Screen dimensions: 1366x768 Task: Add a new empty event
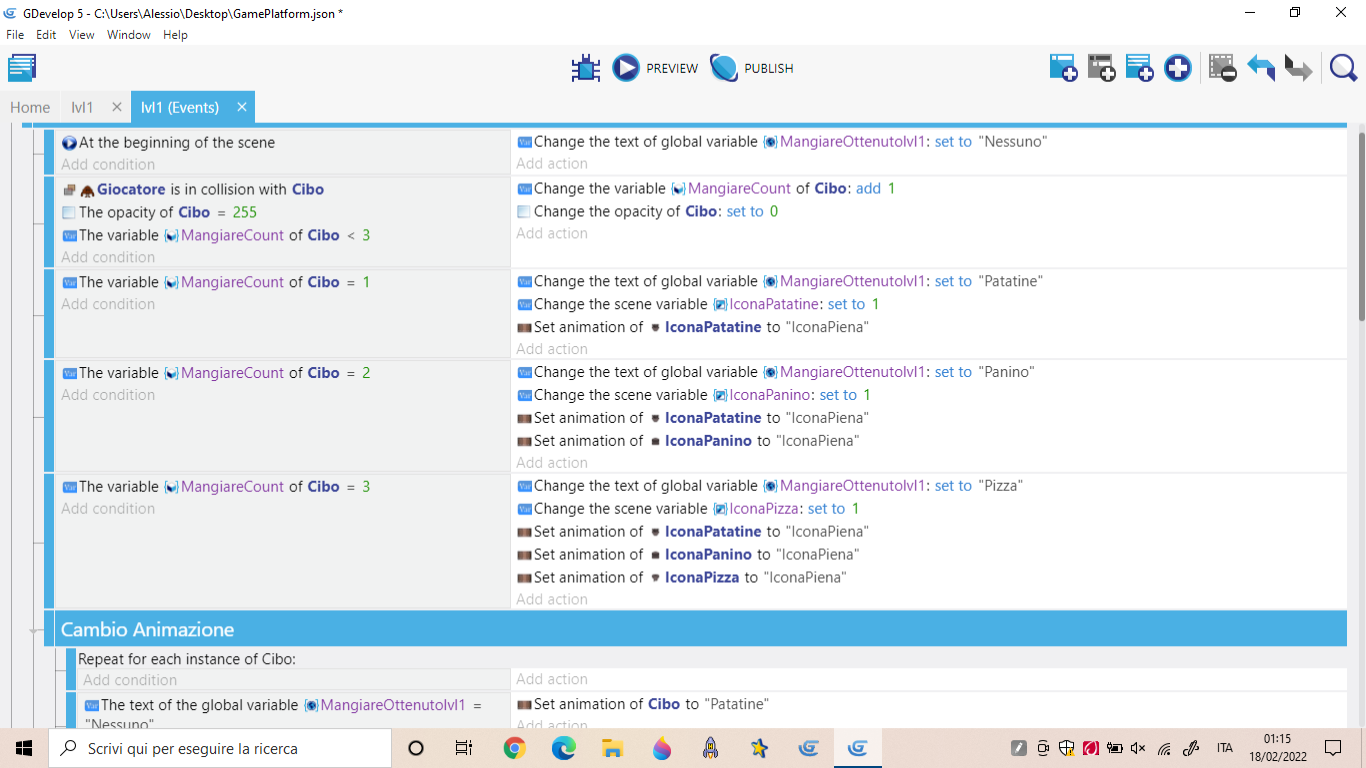[x=1063, y=68]
